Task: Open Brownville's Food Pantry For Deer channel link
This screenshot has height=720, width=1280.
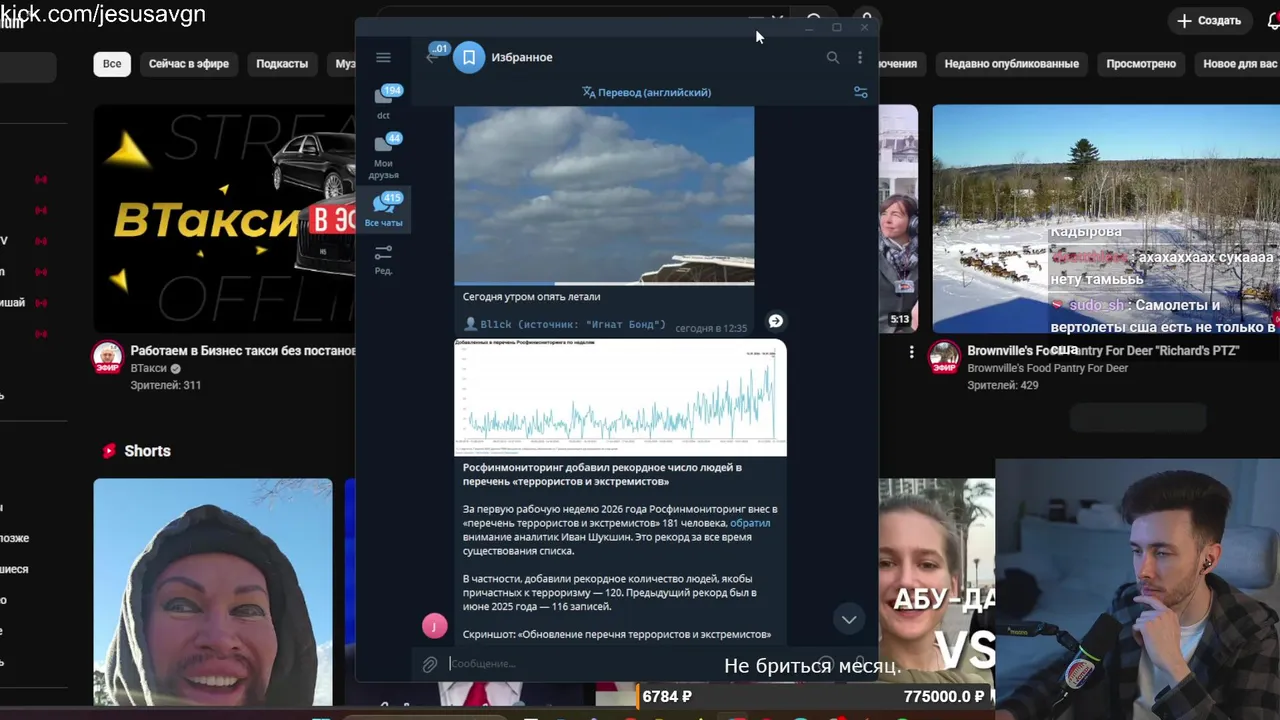Action: pyautogui.click(x=1048, y=368)
